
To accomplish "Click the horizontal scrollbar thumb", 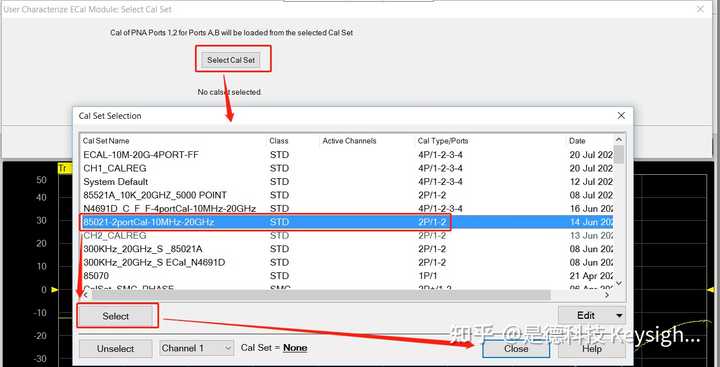I will point(321,295).
